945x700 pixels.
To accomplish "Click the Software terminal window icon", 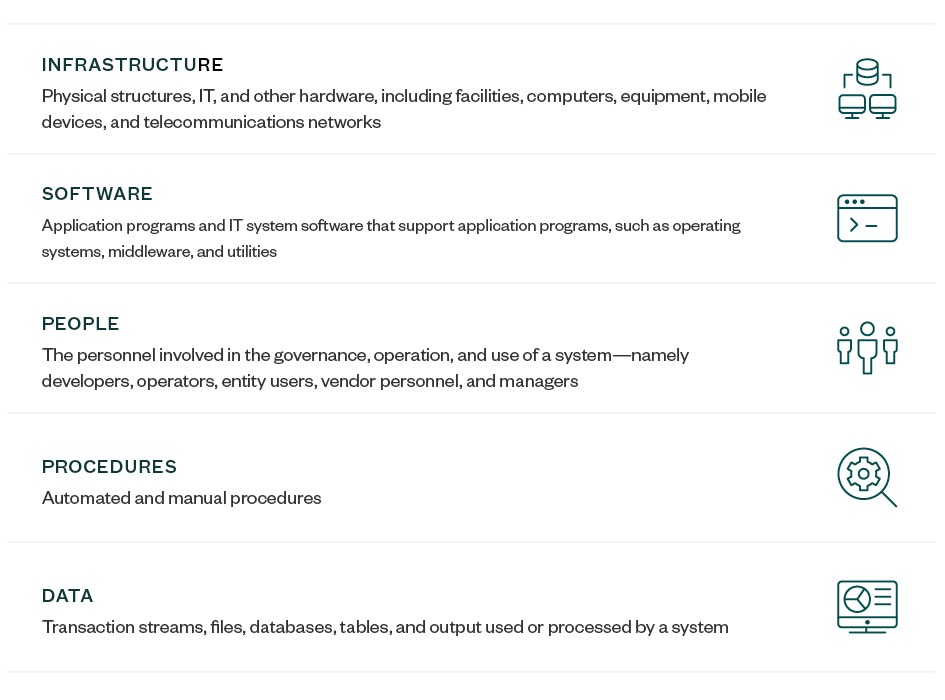I will (867, 218).
